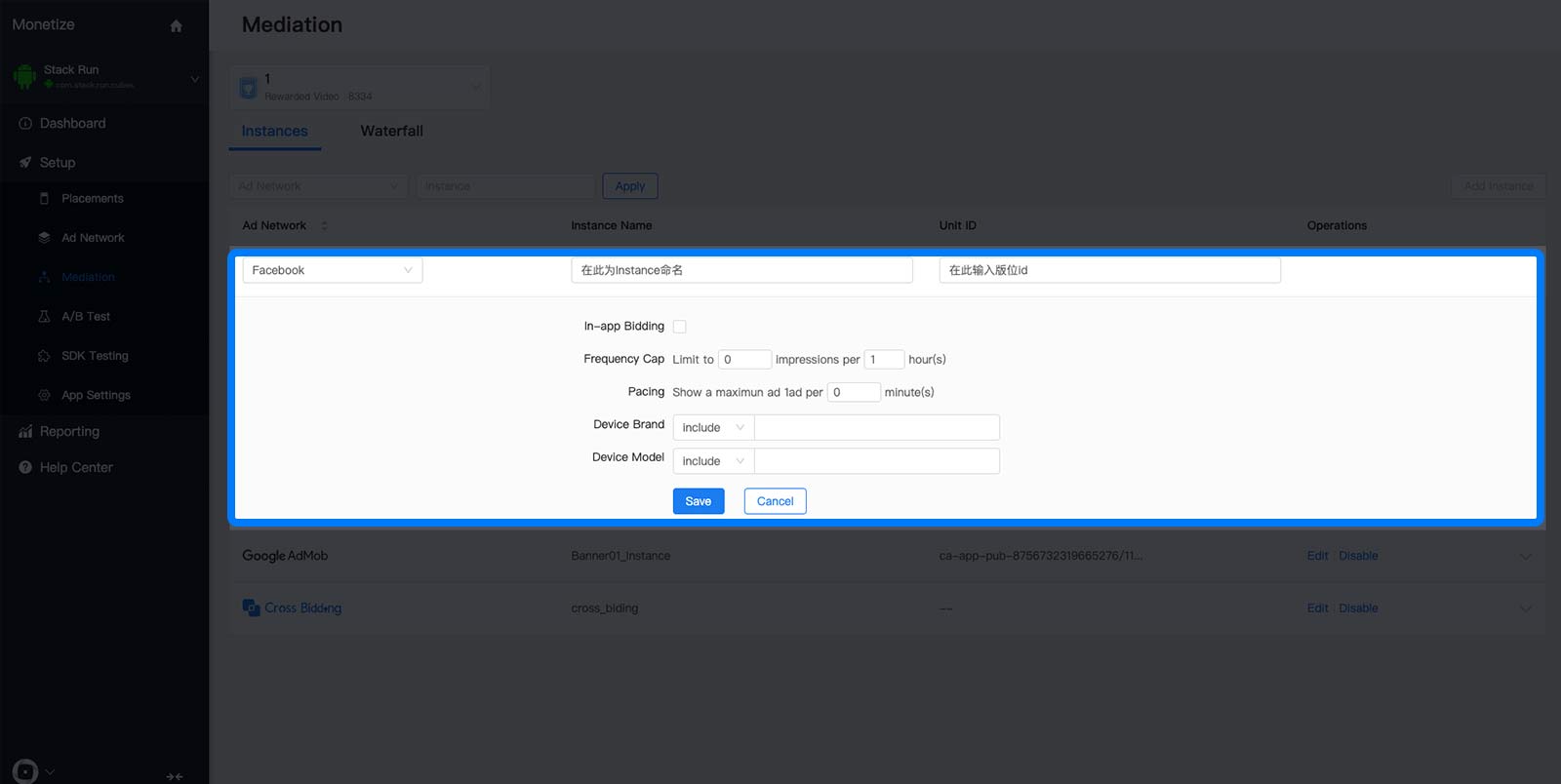
Task: Click the Setup rocket icon
Action: (x=25, y=162)
